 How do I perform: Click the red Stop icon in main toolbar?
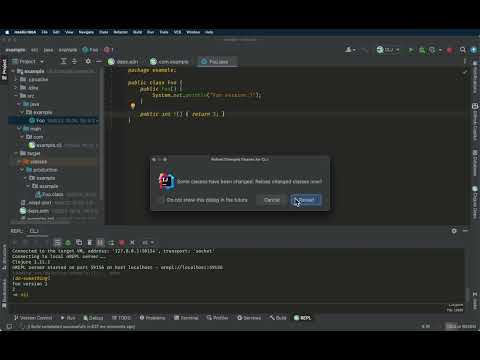tap(450, 50)
